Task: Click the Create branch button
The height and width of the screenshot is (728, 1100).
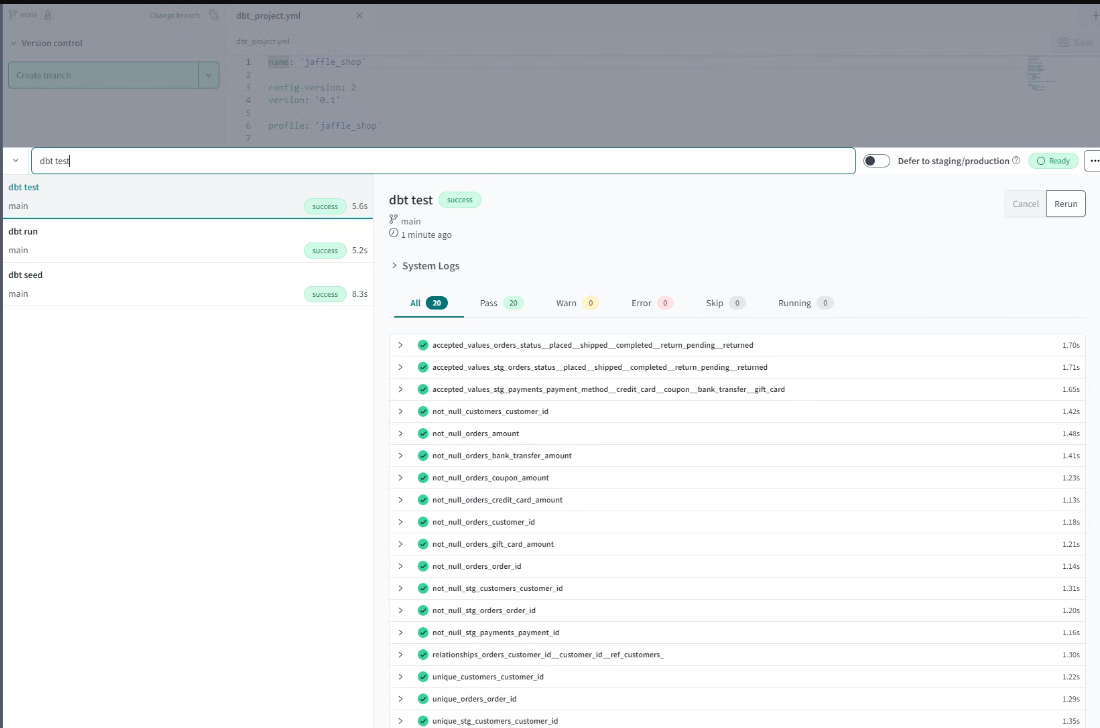Action: (103, 75)
